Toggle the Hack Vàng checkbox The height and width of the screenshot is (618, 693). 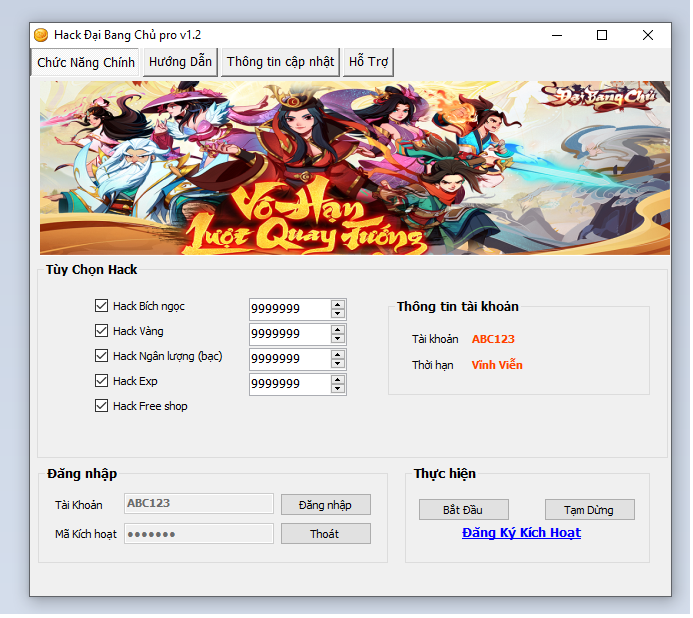(101, 331)
